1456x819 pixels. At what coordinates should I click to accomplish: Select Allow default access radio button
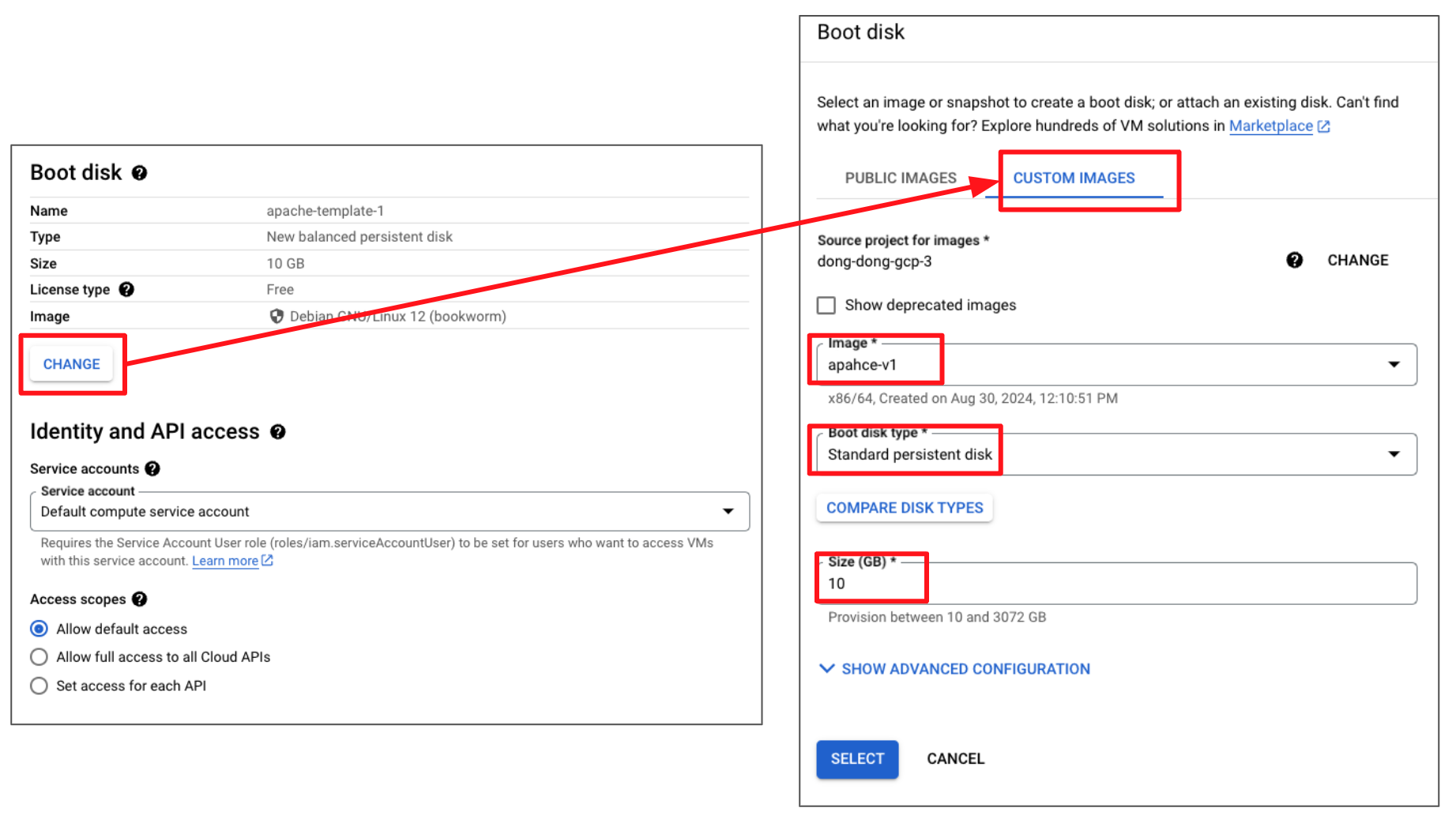pyautogui.click(x=39, y=629)
